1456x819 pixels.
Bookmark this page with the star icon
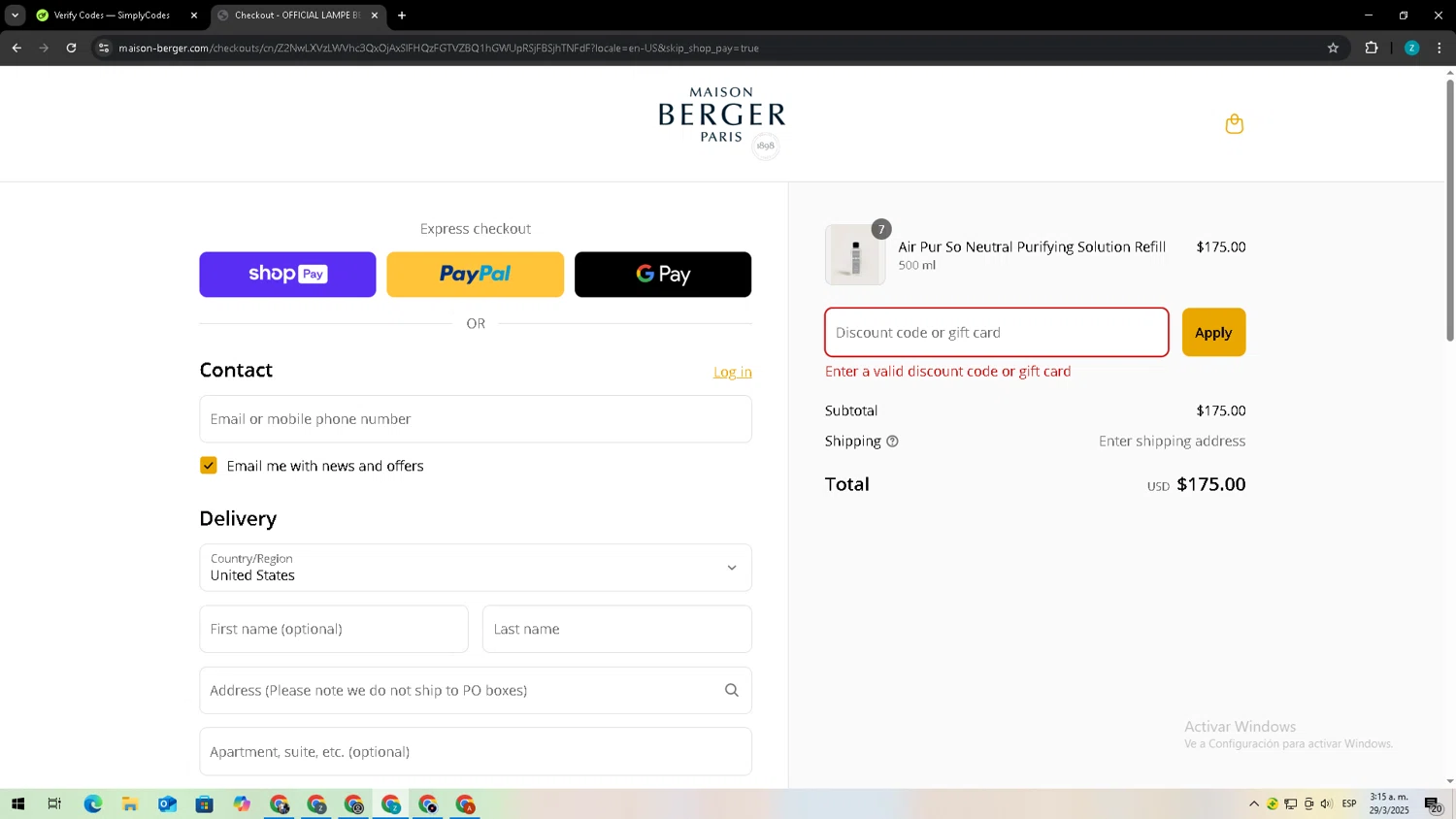(x=1333, y=48)
